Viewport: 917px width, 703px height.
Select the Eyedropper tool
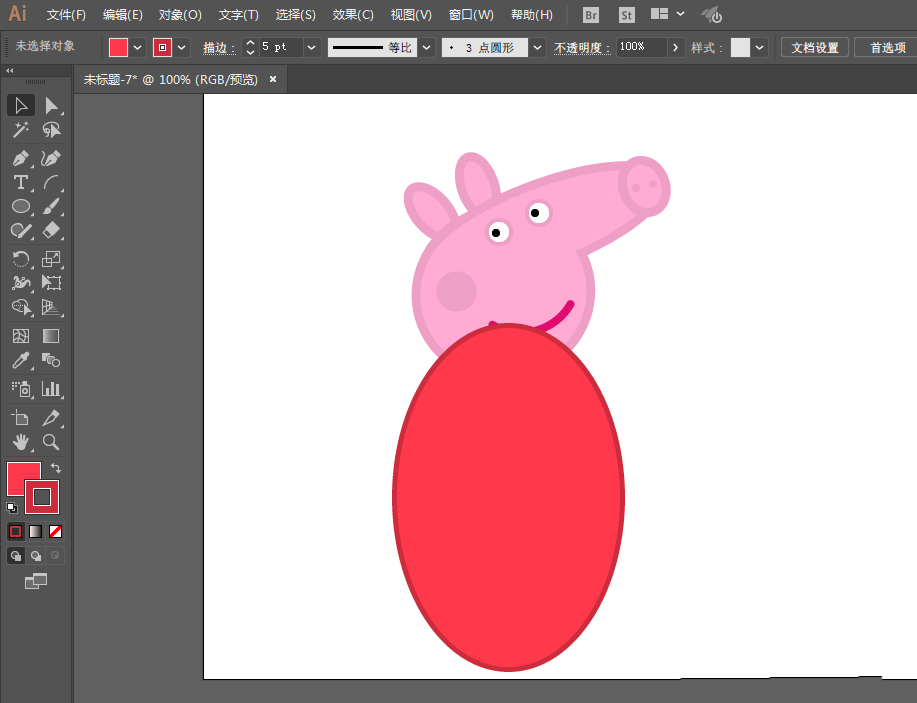tap(21, 360)
